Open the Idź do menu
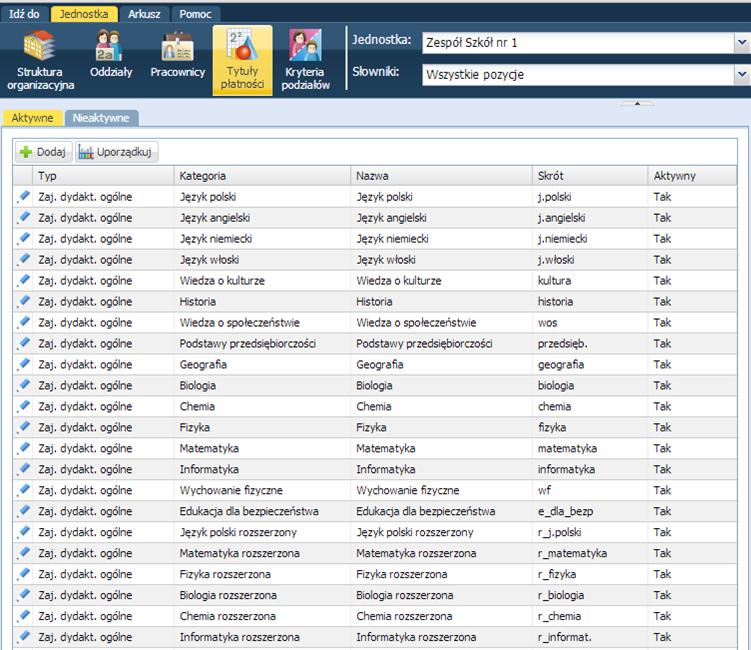751x650 pixels. (x=24, y=14)
